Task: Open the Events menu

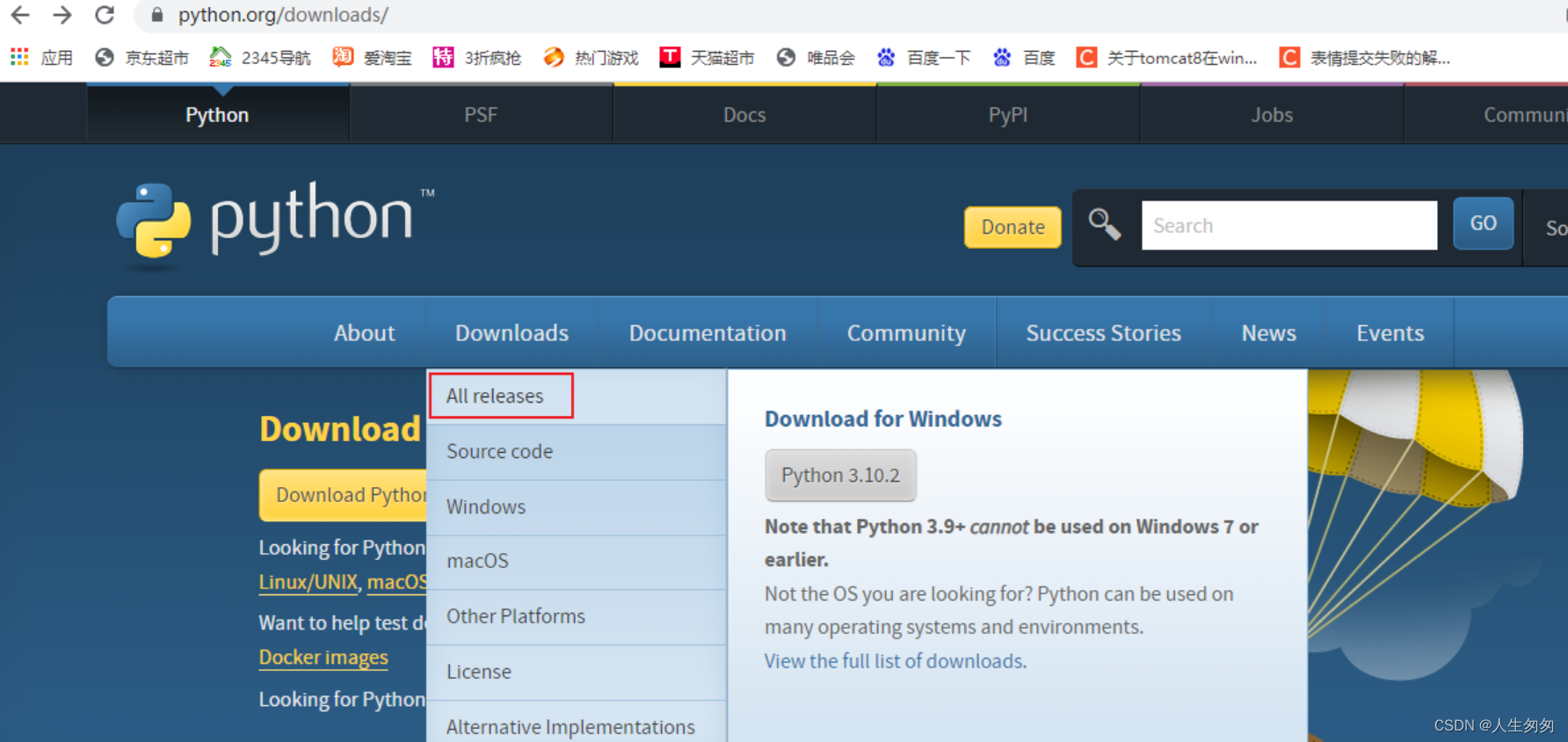Action: pyautogui.click(x=1390, y=333)
